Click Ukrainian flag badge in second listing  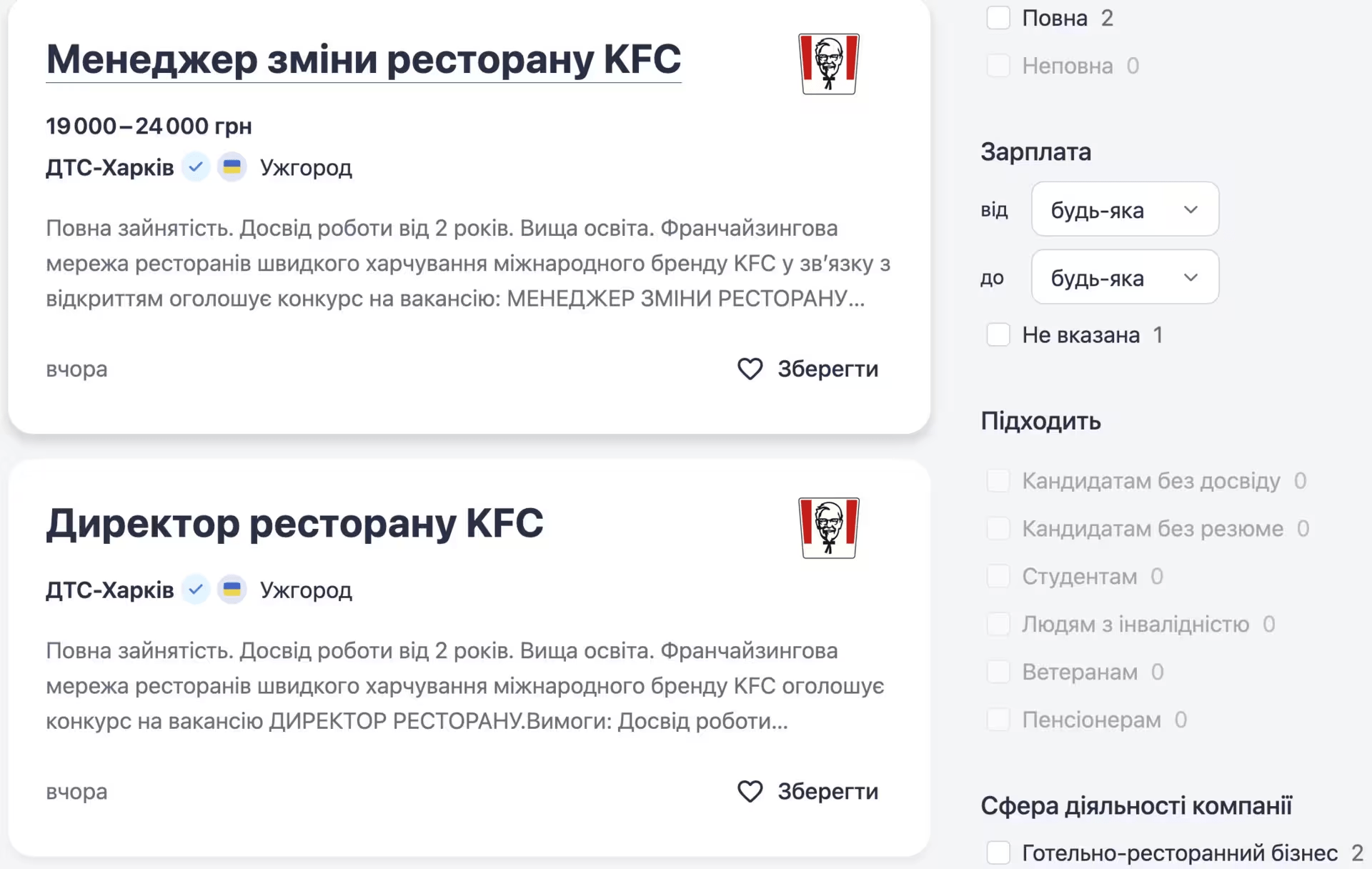click(x=232, y=590)
